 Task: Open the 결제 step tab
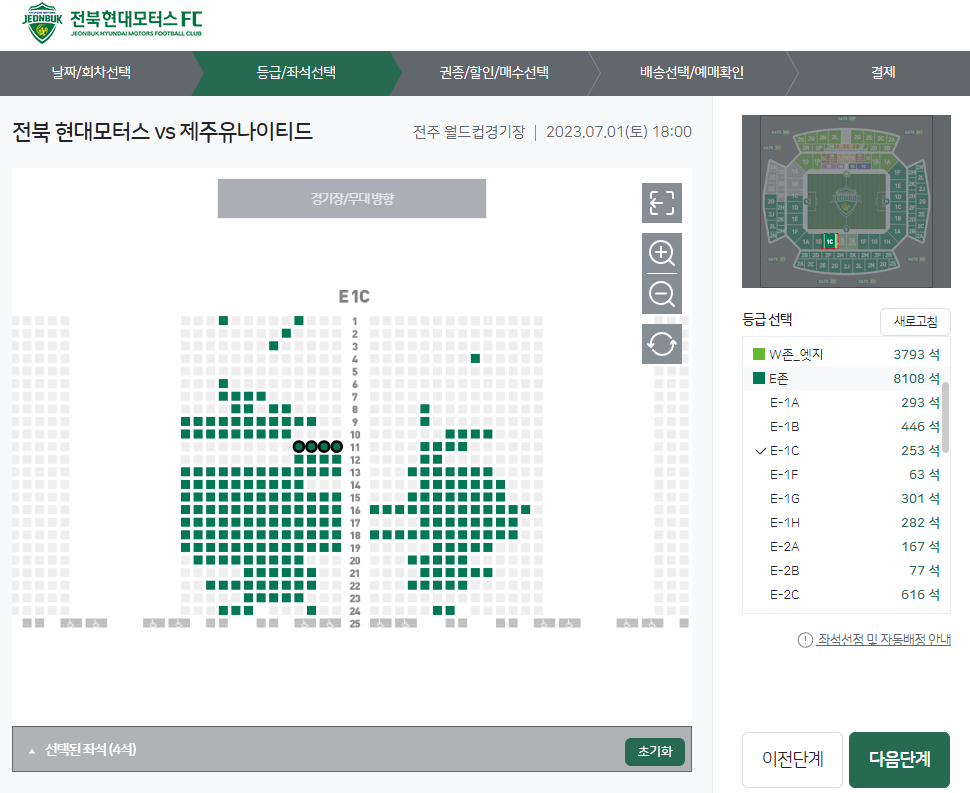coord(883,72)
